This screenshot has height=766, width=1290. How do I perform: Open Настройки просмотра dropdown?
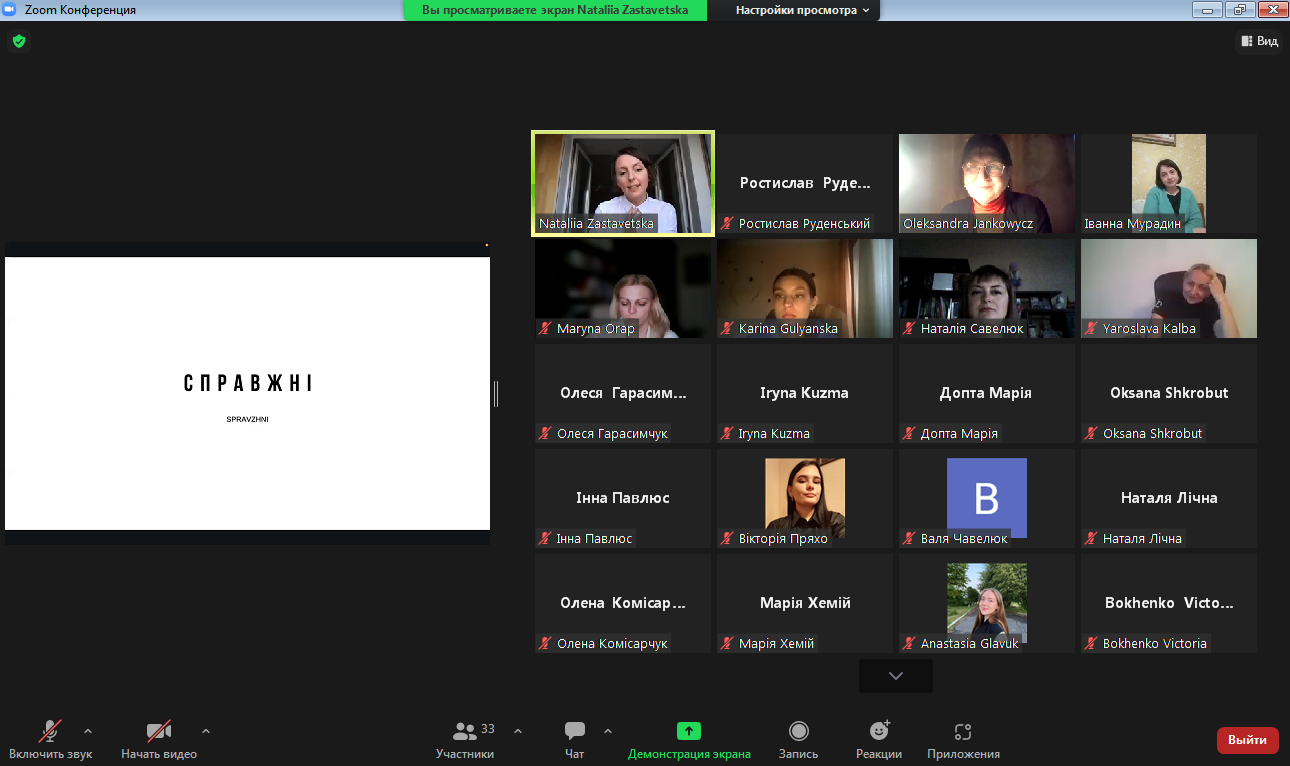802,10
